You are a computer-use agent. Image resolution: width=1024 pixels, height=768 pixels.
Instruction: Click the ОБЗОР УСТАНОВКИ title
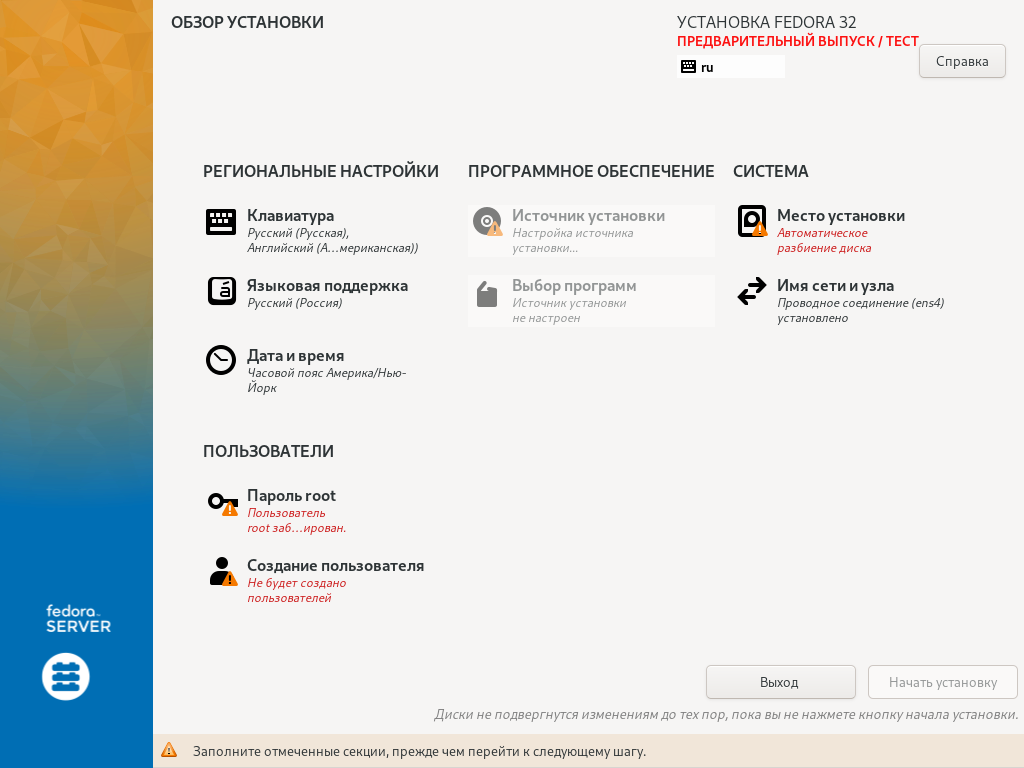pyautogui.click(x=248, y=22)
